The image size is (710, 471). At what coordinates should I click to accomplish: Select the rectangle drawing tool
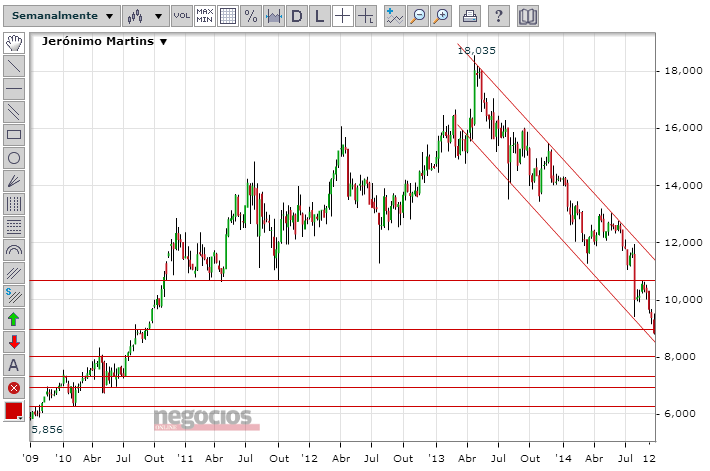click(x=14, y=135)
